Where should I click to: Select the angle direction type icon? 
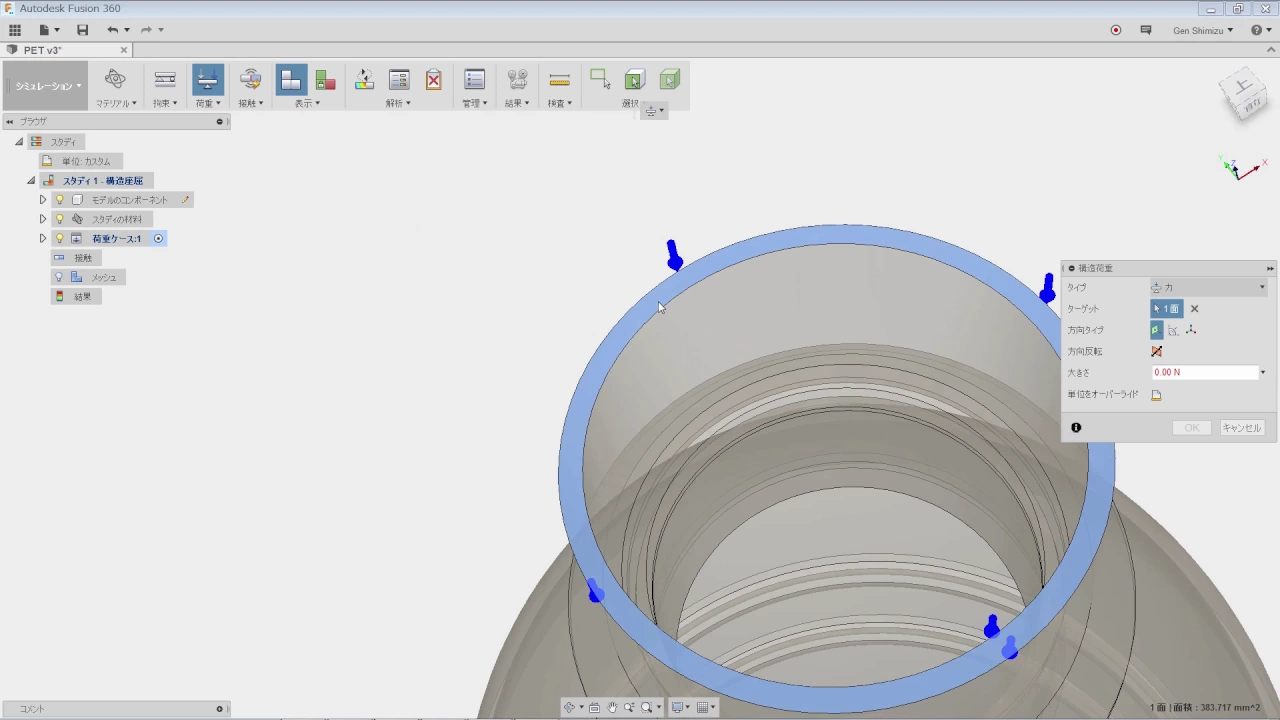click(x=1174, y=330)
